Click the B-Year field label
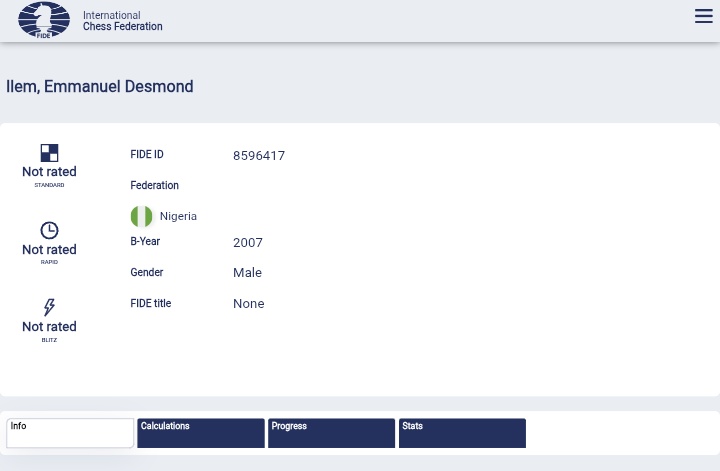The image size is (720, 471). click(x=145, y=241)
